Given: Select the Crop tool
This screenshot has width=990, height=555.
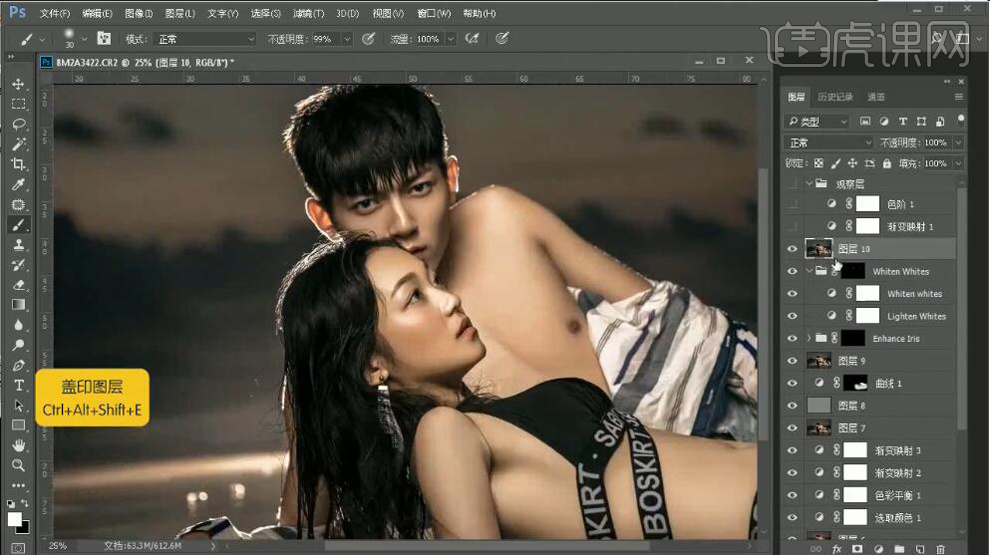Looking at the screenshot, I should coord(18,164).
